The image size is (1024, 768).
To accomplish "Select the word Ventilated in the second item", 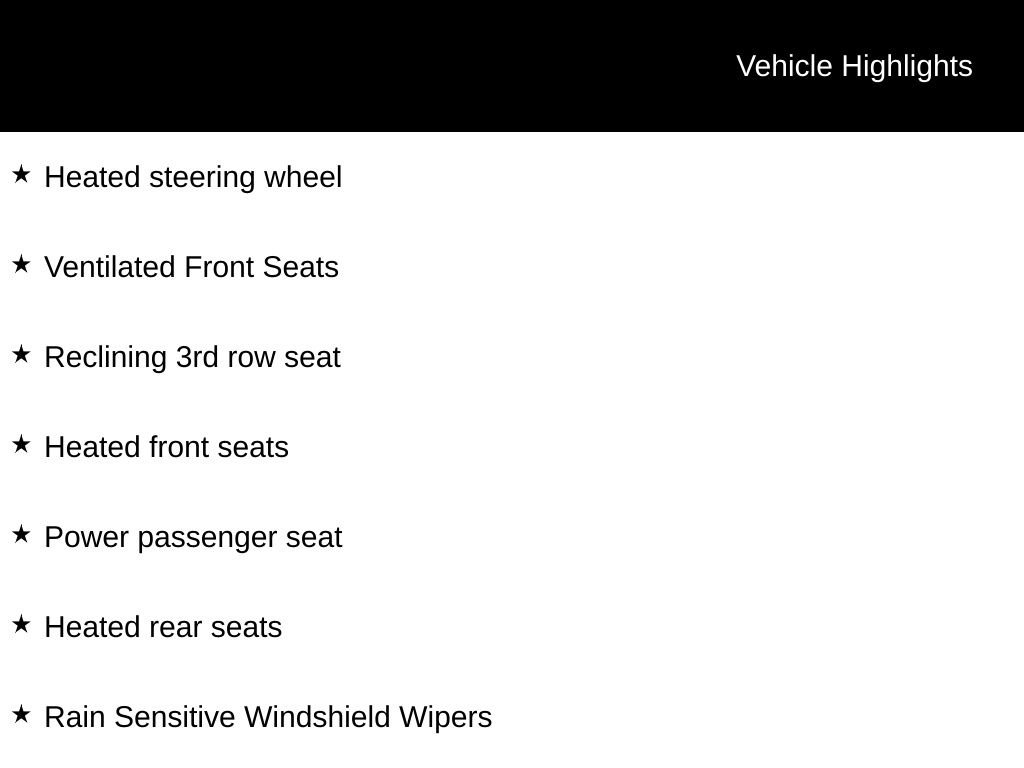I will pos(110,267).
